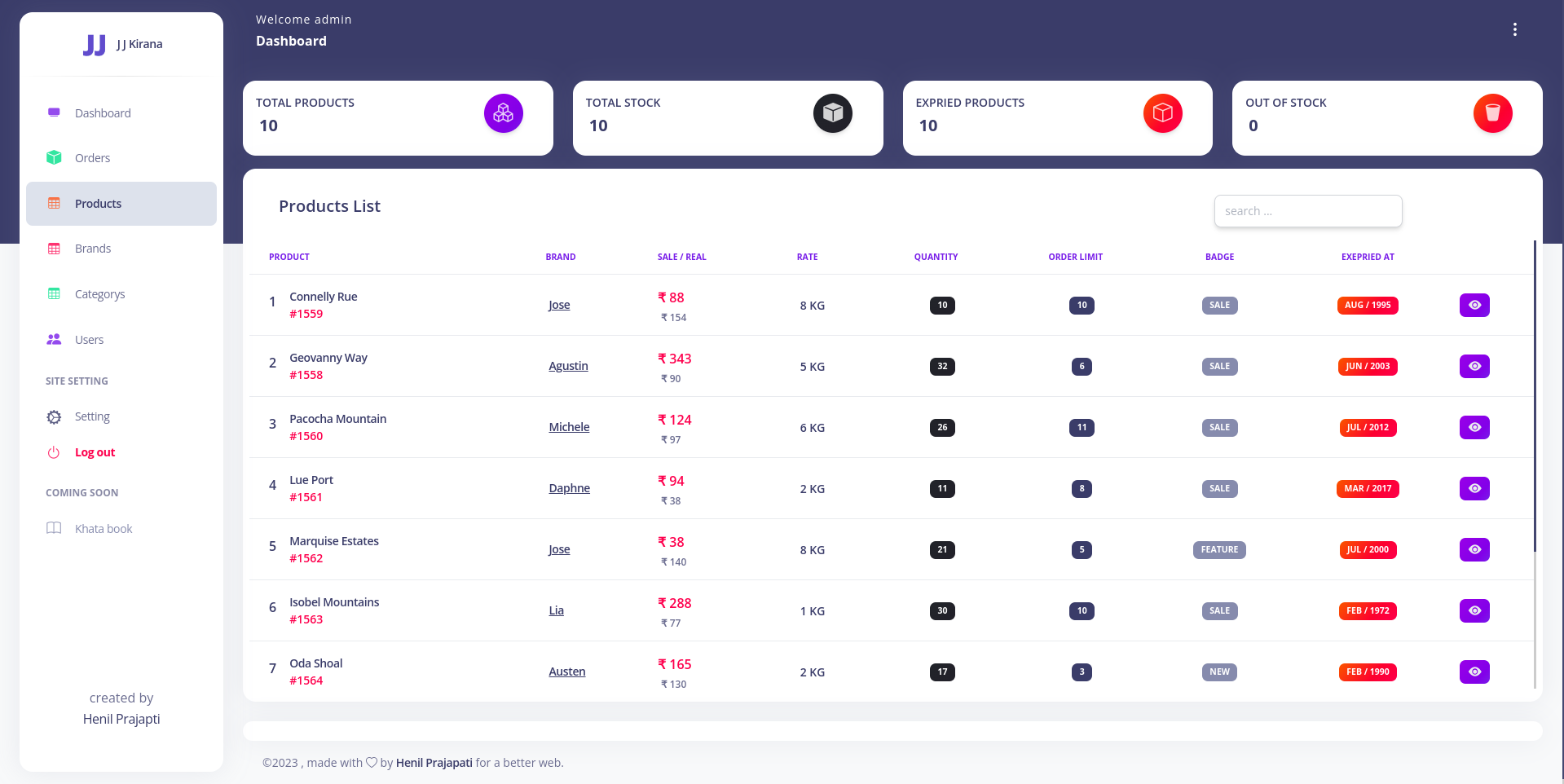Click the Setting gear icon in sidebar

54,417
